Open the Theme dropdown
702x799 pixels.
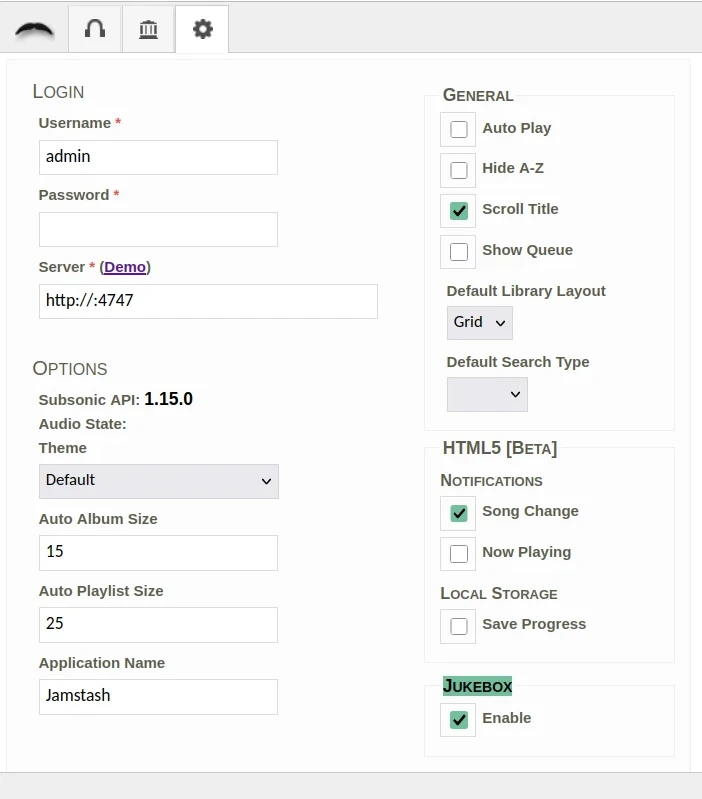coord(158,481)
